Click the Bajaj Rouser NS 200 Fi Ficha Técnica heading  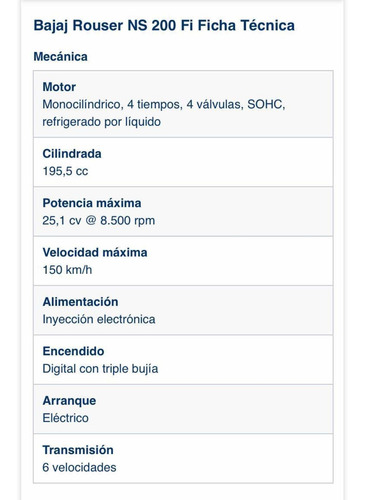(x=164, y=26)
